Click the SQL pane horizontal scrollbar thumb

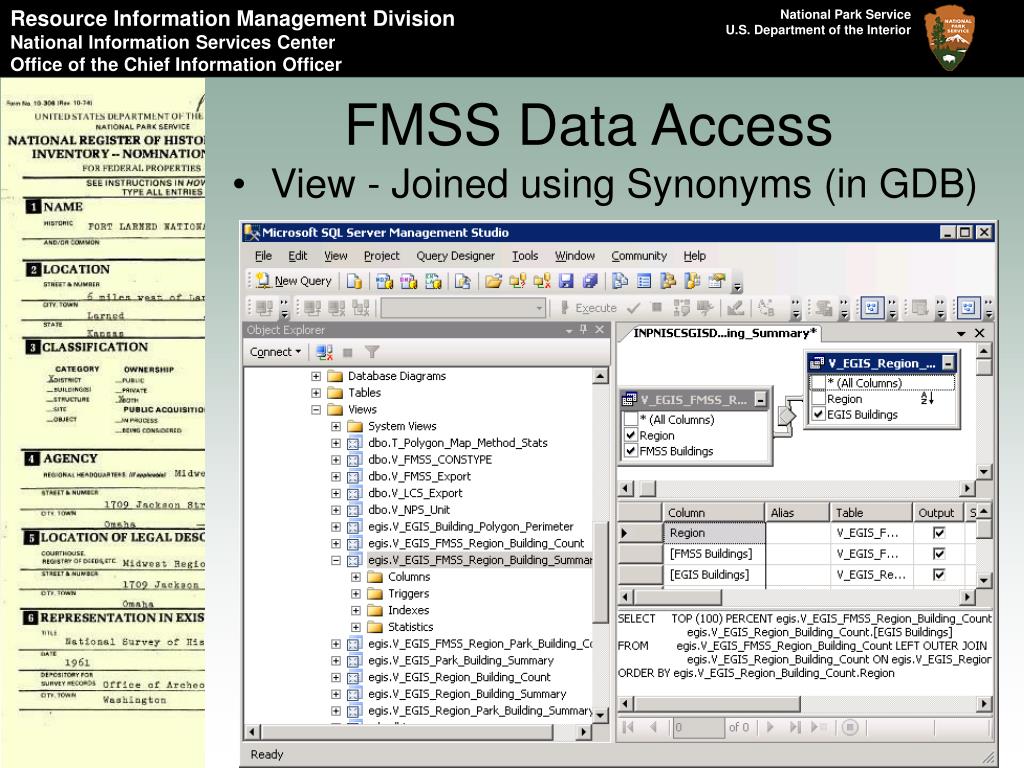point(717,703)
